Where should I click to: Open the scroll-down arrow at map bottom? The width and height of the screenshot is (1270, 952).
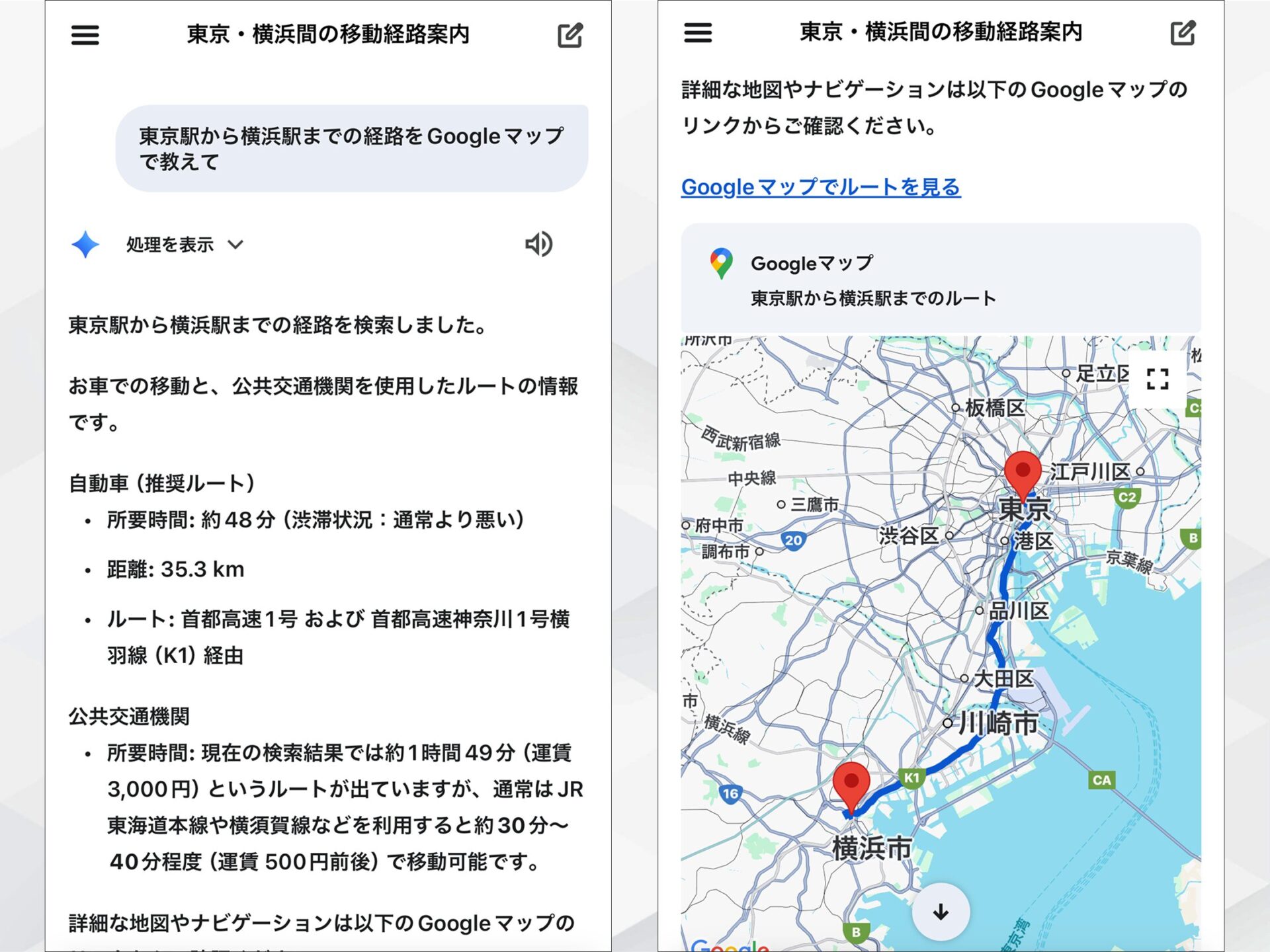(939, 911)
